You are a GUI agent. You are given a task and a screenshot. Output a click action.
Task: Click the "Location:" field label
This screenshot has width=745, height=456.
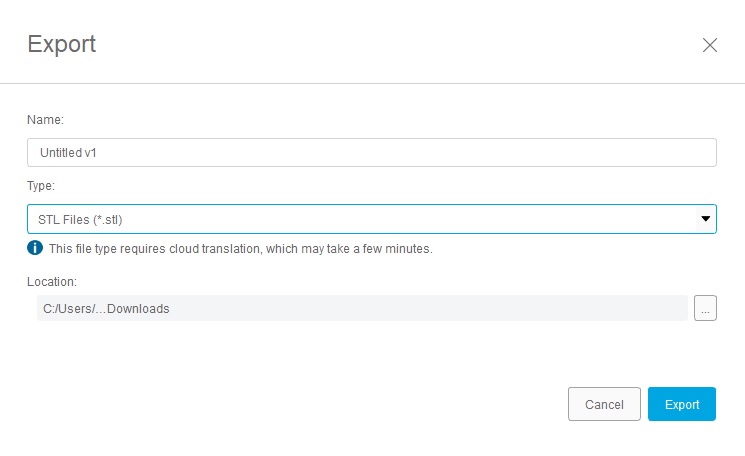click(x=51, y=282)
